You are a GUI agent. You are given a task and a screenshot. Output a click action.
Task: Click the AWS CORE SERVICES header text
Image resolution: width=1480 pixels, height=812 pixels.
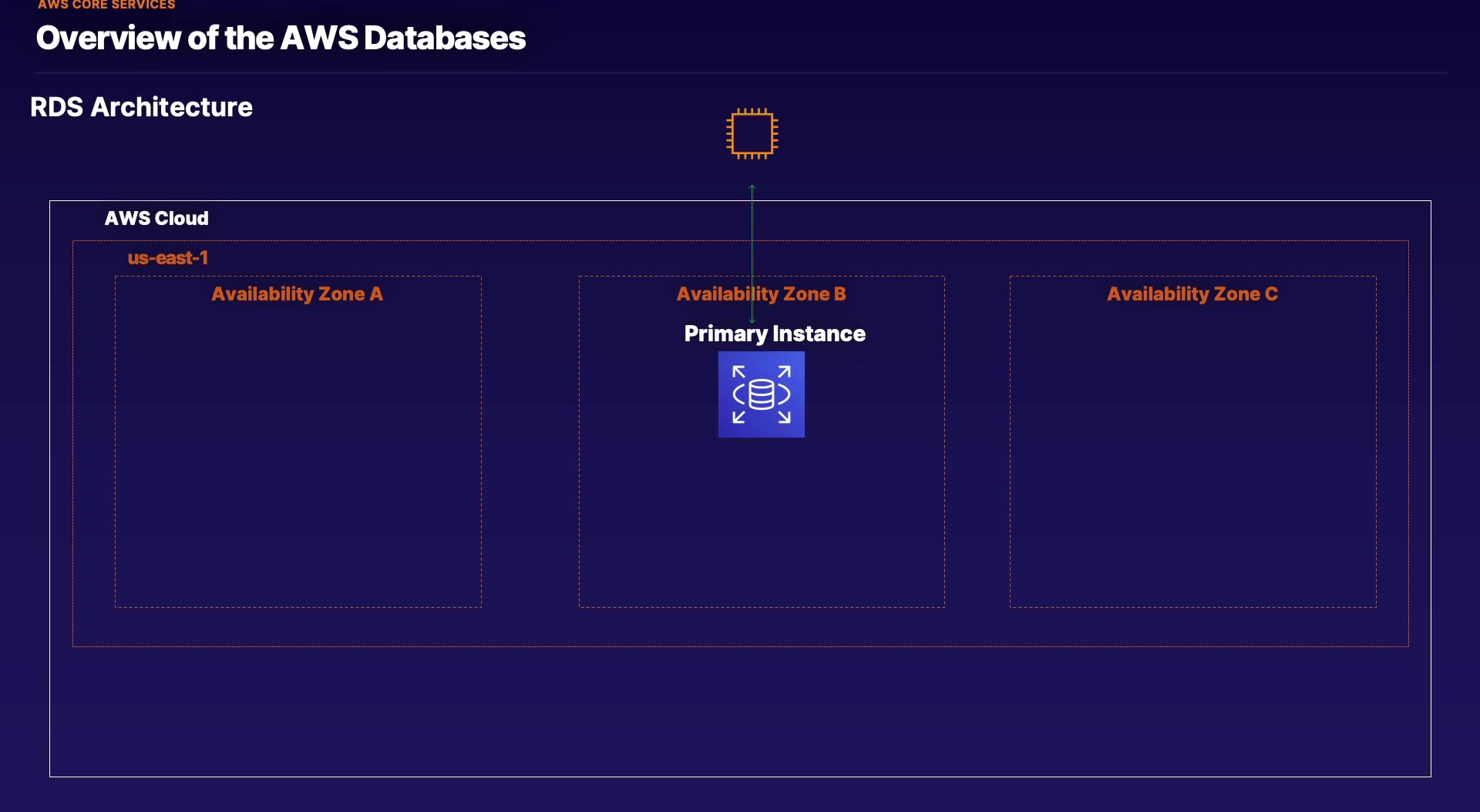(x=106, y=5)
